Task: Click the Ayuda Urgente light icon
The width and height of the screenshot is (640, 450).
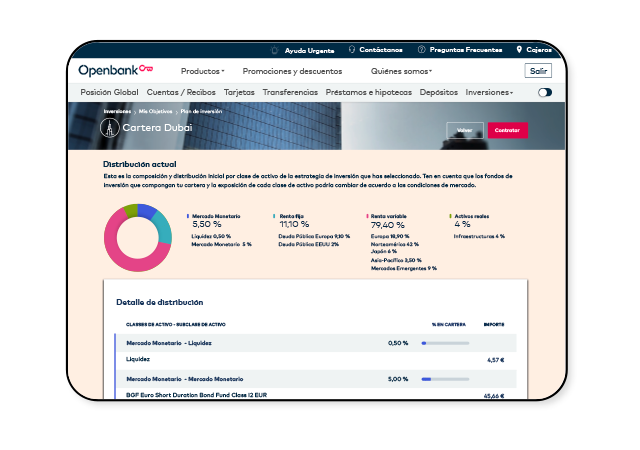Action: [x=276, y=49]
